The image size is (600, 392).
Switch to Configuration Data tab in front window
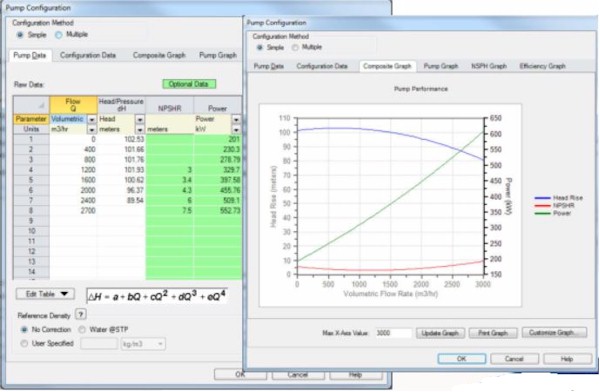322,66
